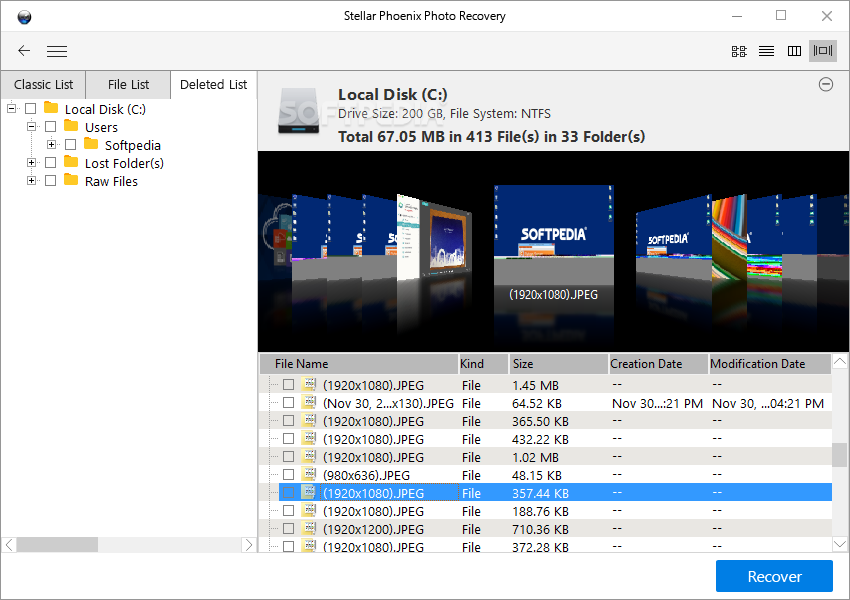Click tree panel scroll right arrow
The height and width of the screenshot is (600, 850).
tap(248, 545)
